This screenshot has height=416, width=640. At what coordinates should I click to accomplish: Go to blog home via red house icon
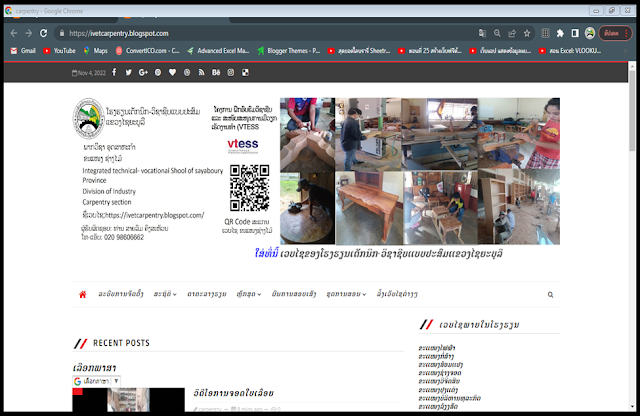(x=82, y=294)
